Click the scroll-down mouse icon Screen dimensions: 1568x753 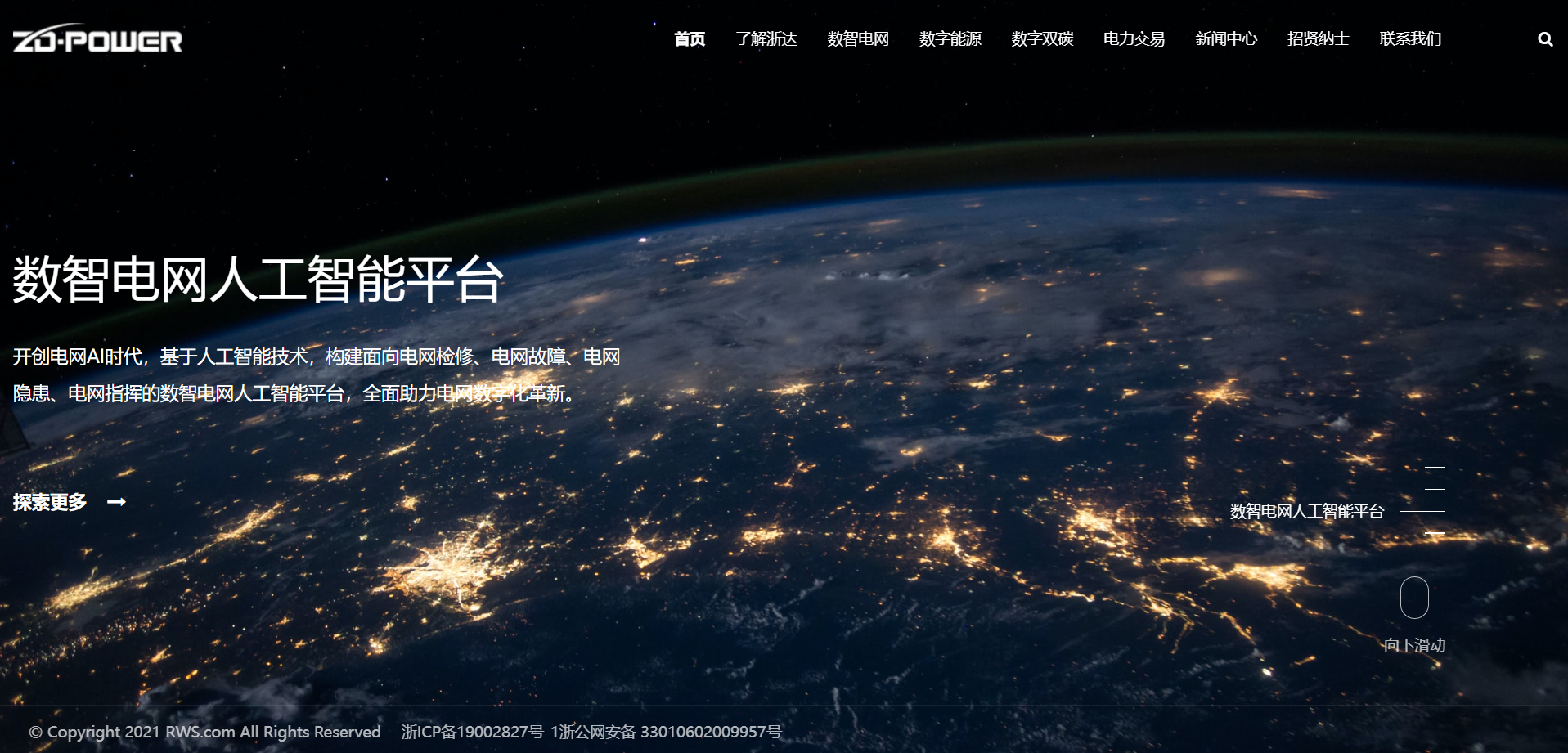click(x=1414, y=598)
